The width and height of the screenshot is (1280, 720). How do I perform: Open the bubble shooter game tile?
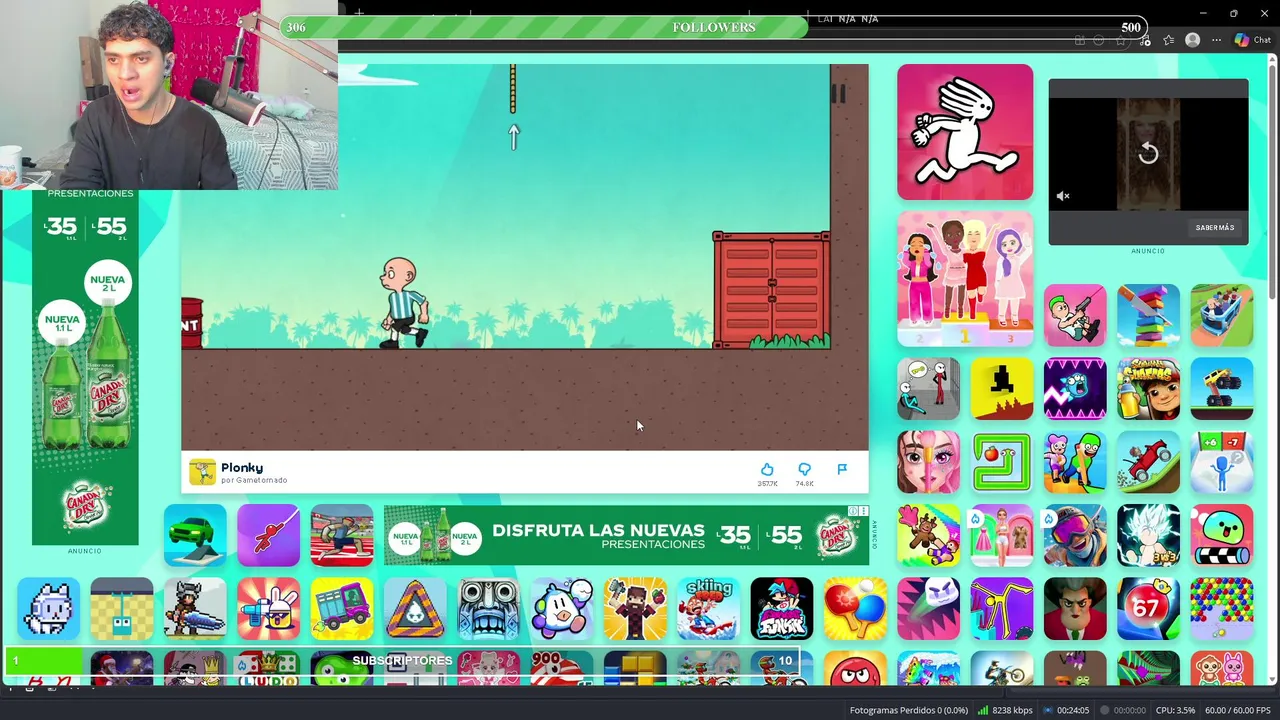(1222, 609)
